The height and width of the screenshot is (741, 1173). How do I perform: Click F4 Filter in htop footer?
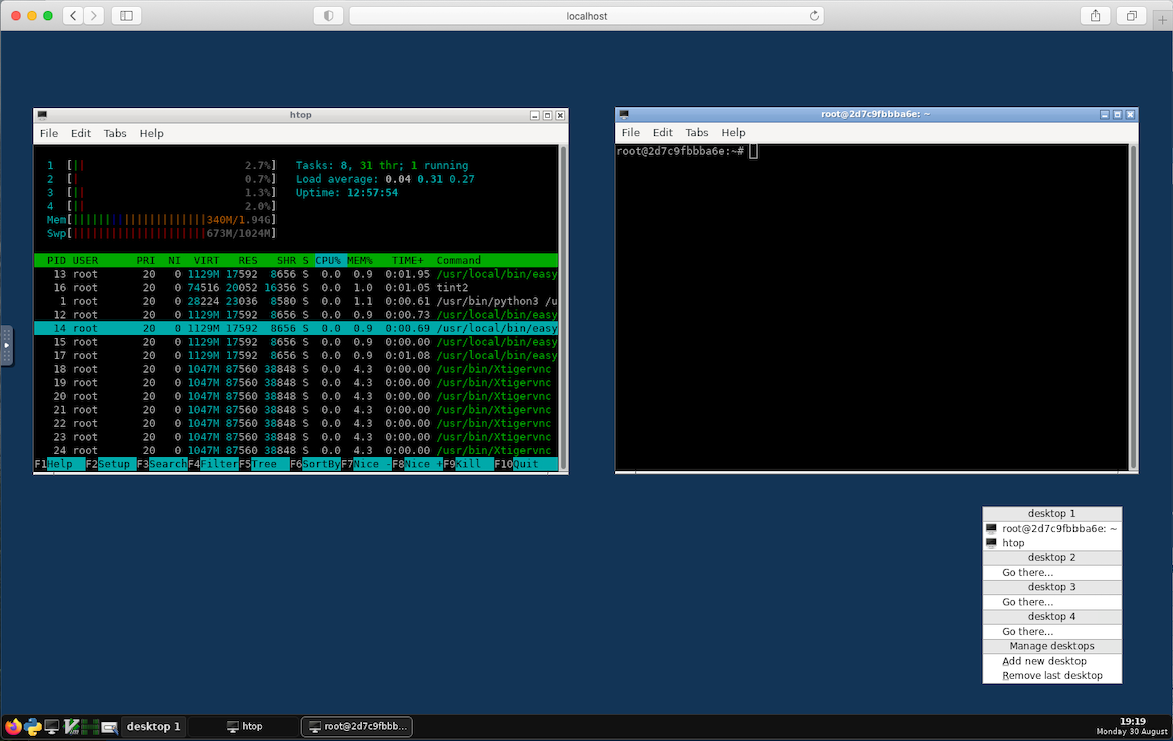click(213, 464)
